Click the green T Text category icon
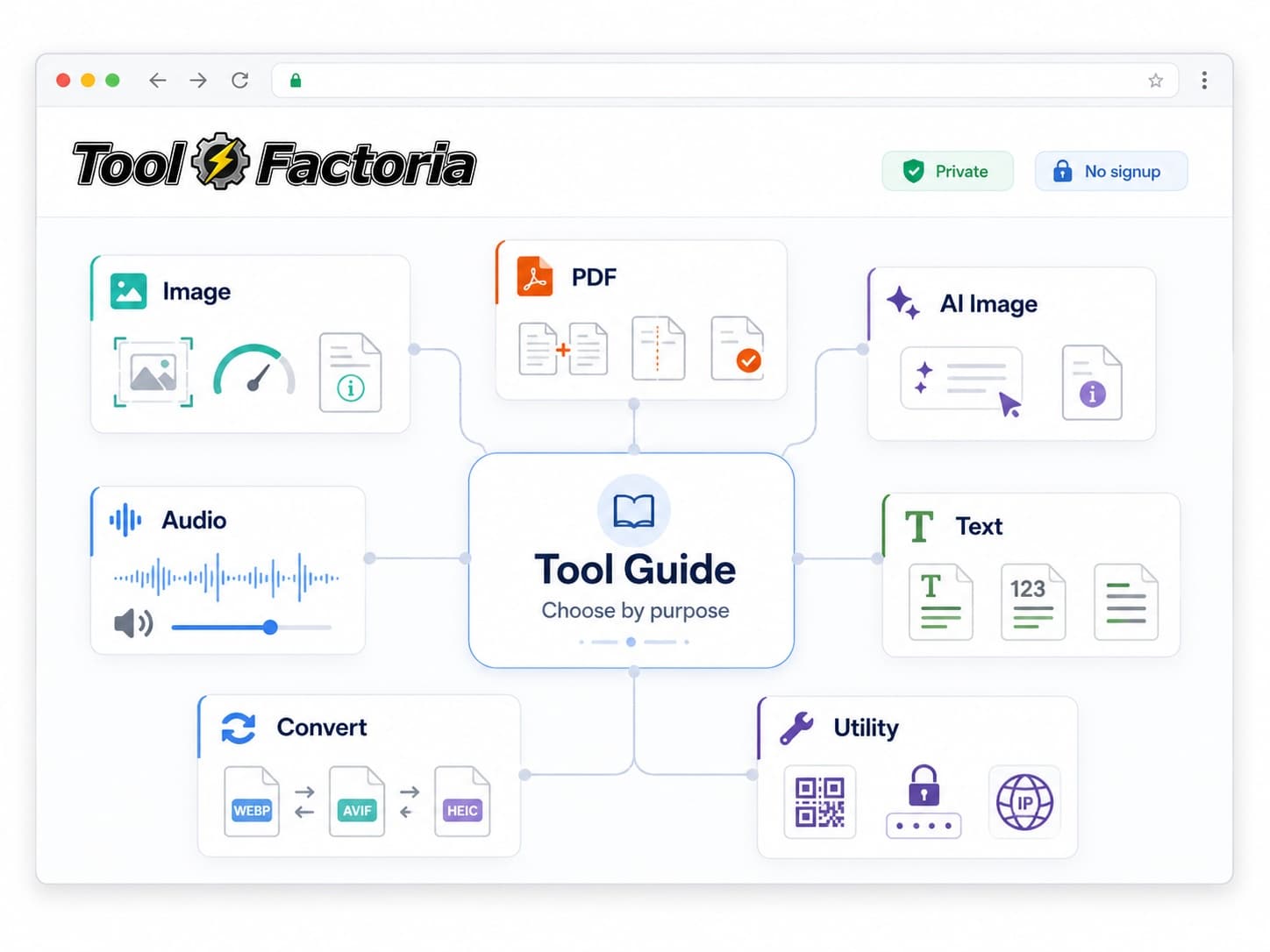 [919, 526]
